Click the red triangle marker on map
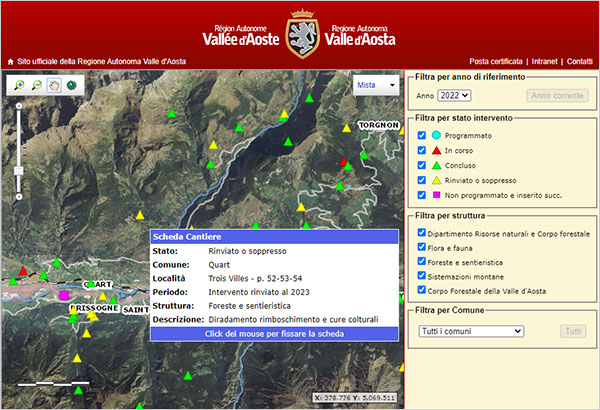 pyautogui.click(x=23, y=271)
